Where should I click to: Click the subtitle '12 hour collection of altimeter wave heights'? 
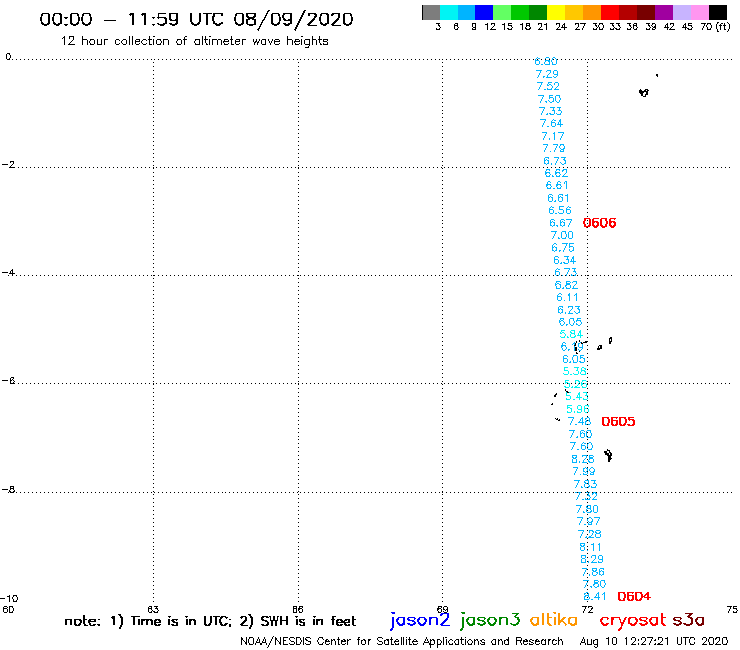point(194,41)
